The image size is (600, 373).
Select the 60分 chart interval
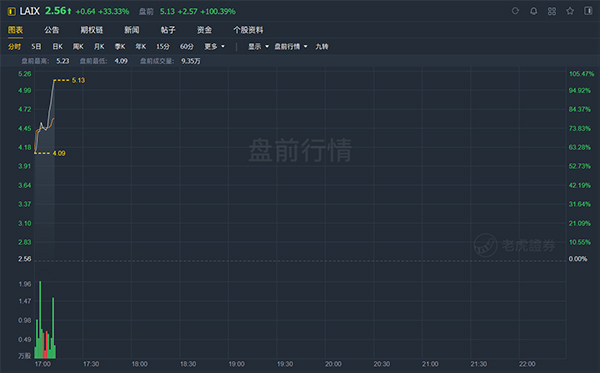(187, 46)
